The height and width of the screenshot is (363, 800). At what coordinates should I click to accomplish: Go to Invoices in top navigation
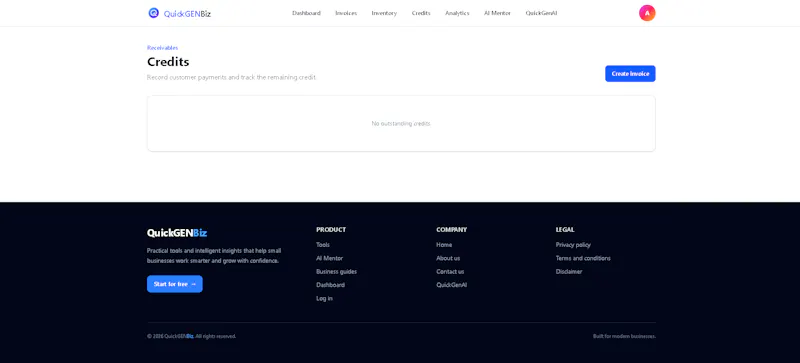pyautogui.click(x=346, y=13)
